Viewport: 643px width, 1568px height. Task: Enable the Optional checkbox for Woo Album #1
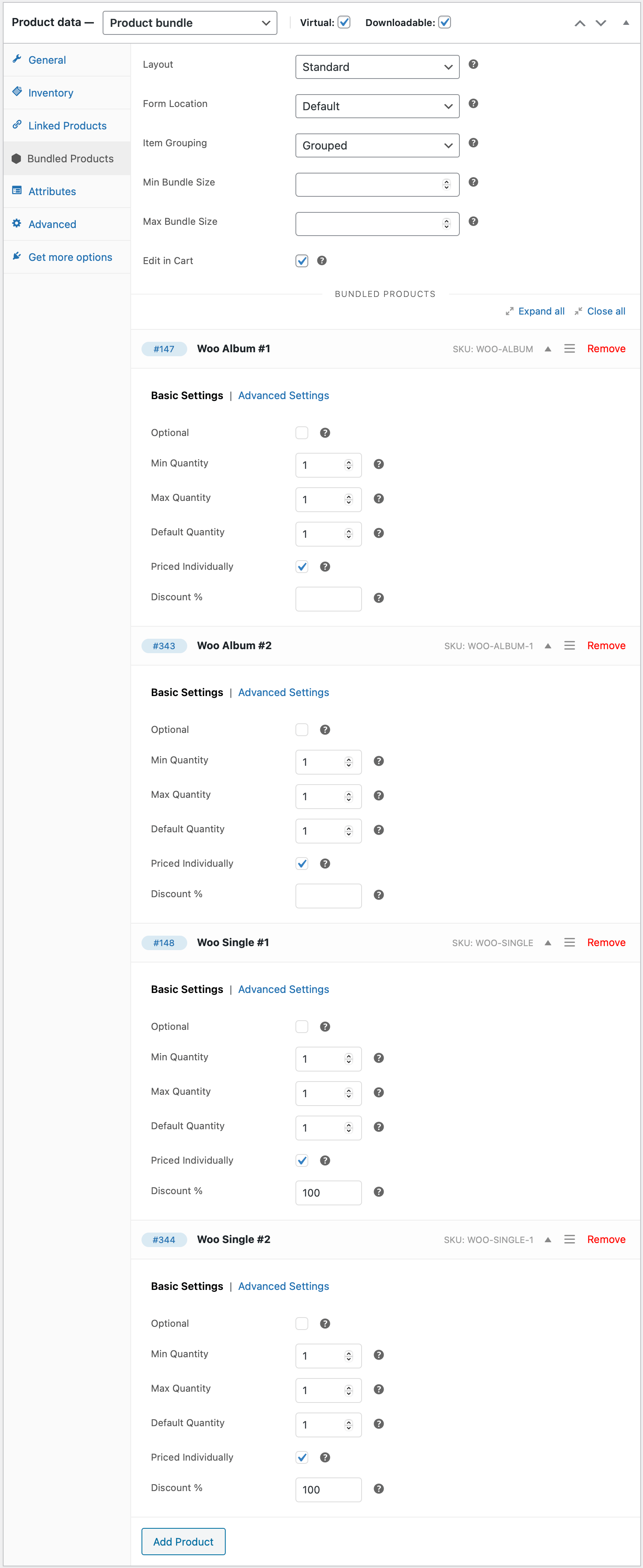point(302,432)
